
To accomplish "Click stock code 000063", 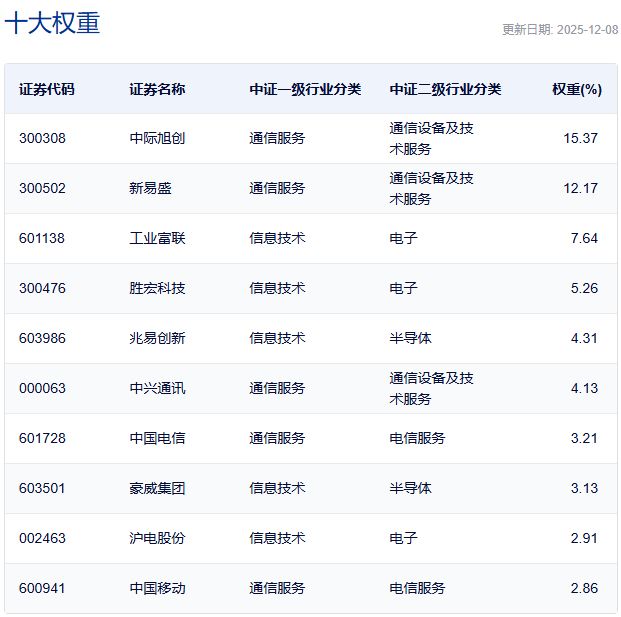I will pyautogui.click(x=42, y=388).
